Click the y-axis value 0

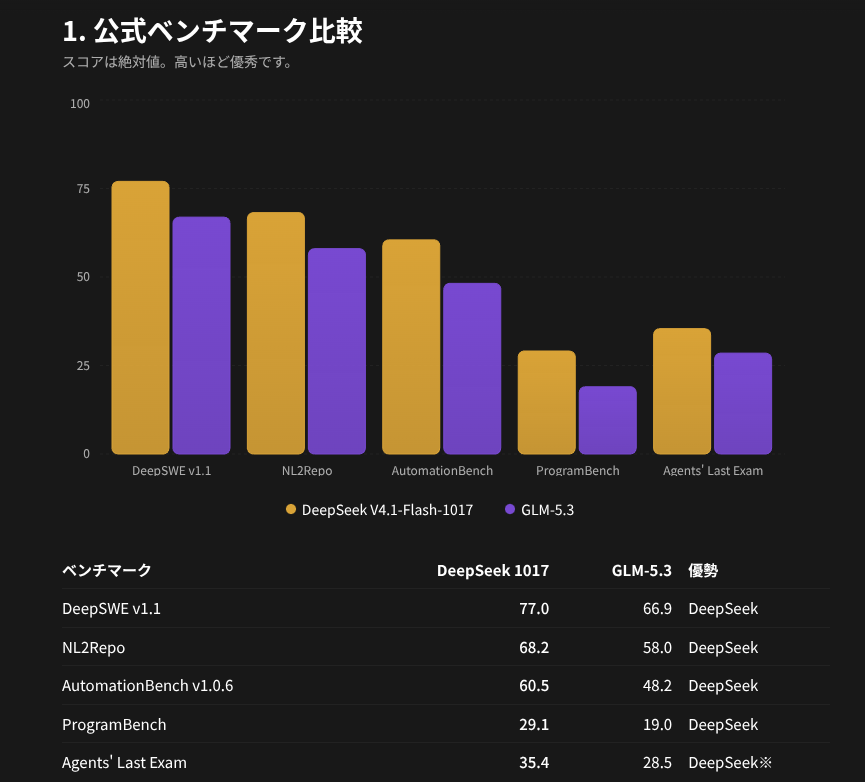click(87, 453)
